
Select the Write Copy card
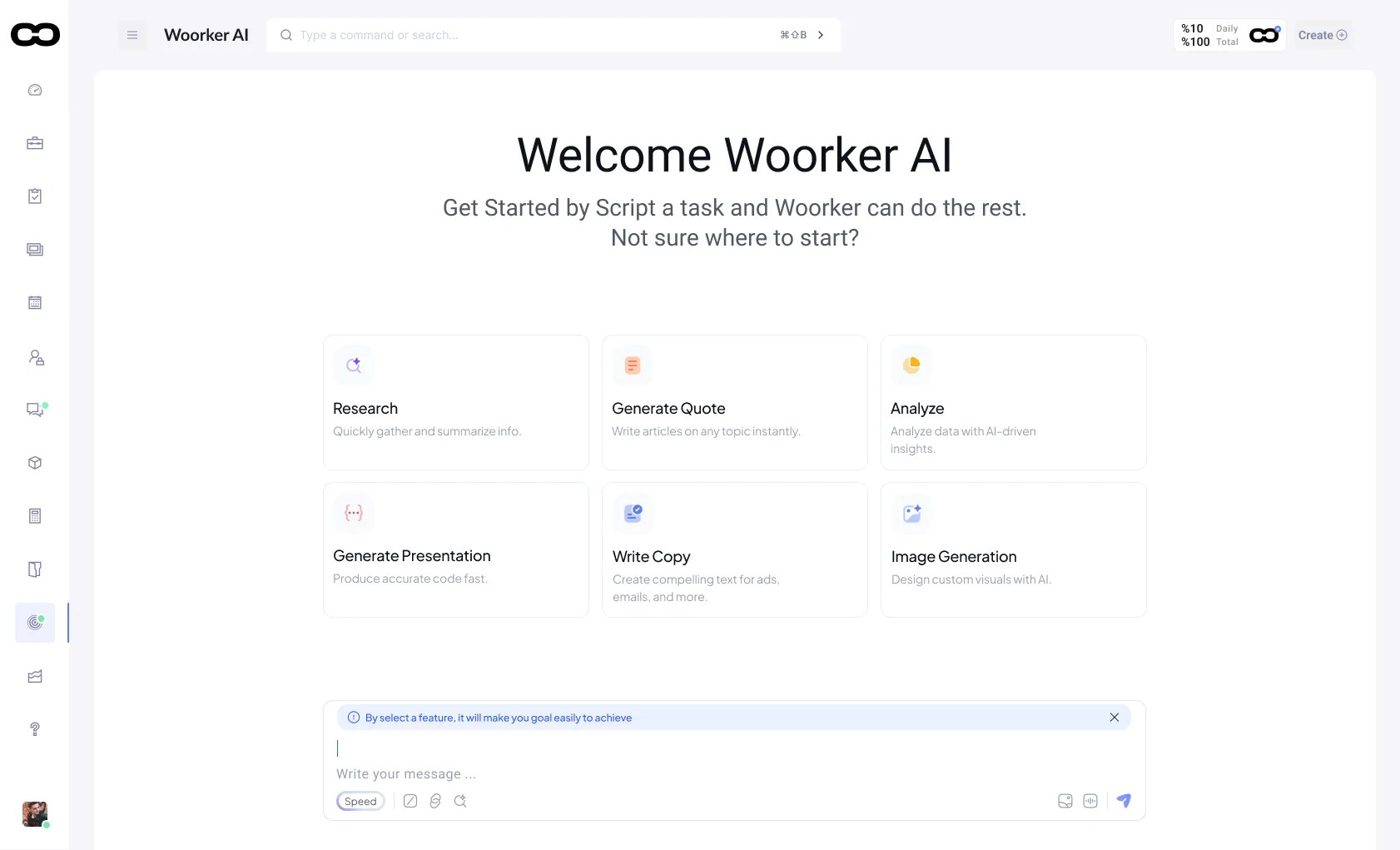coord(735,550)
